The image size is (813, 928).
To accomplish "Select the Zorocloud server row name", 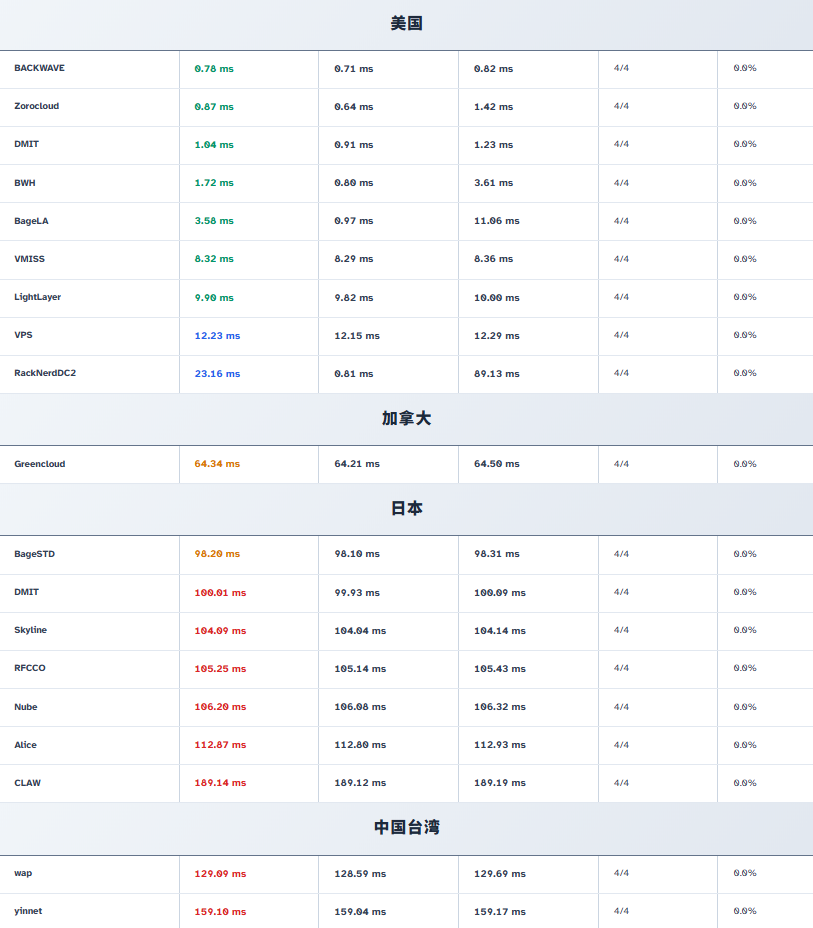I will pos(36,106).
